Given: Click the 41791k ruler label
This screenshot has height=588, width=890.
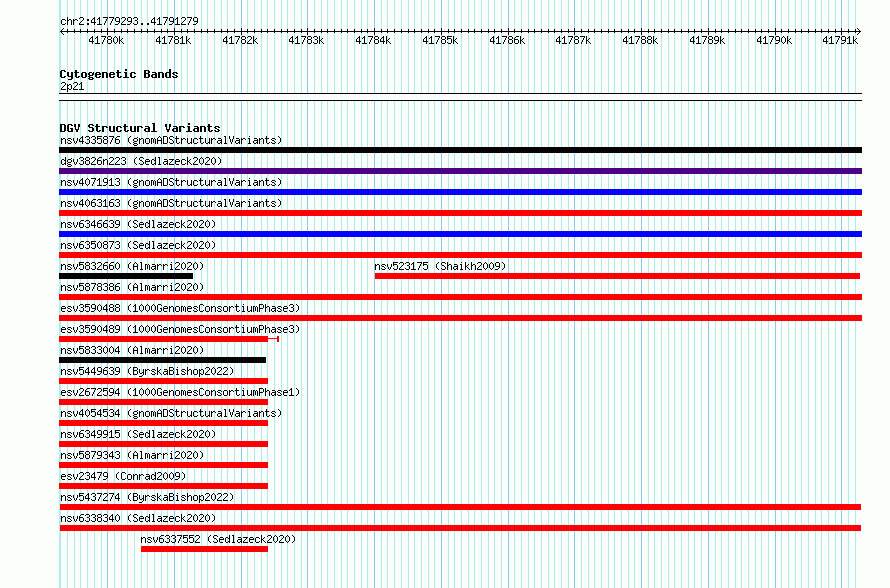Looking at the screenshot, I should click(840, 40).
